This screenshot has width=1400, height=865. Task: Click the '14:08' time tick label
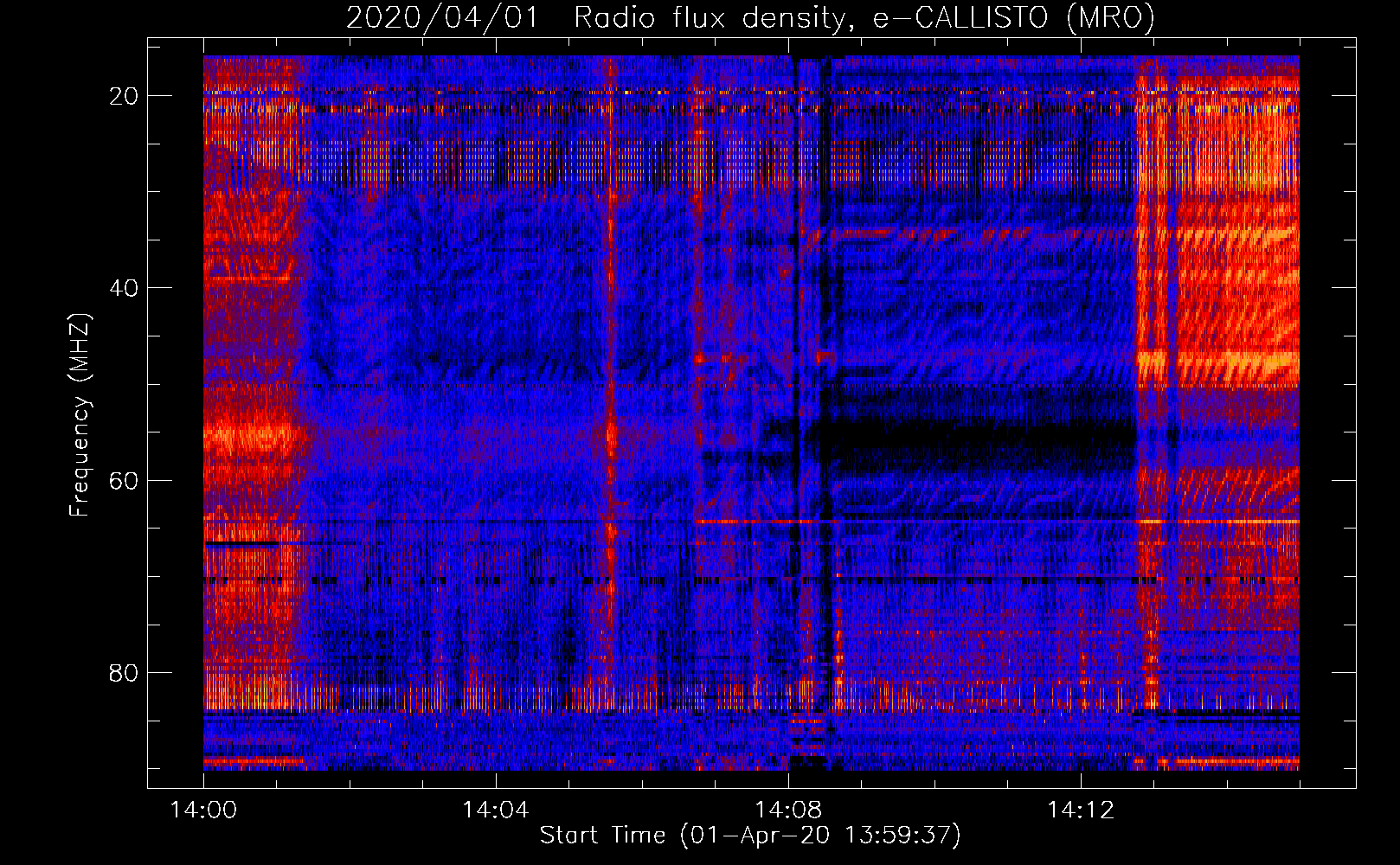[x=787, y=811]
